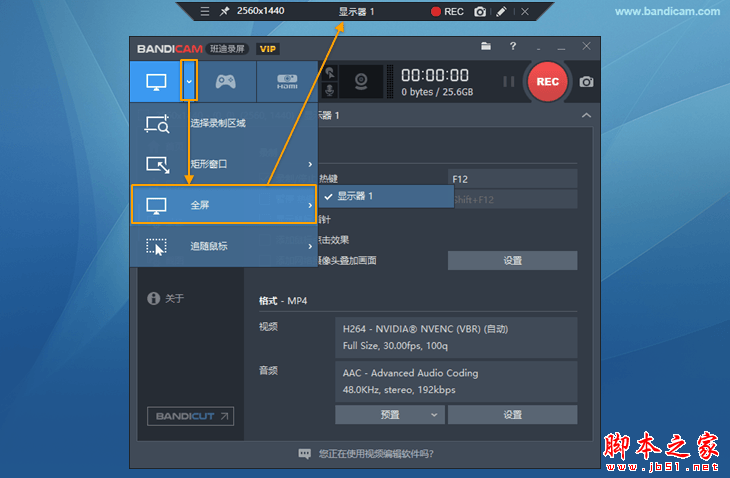The image size is (730, 478).
Task: Choose 选择录制区域 menu item
Action: pos(224,123)
